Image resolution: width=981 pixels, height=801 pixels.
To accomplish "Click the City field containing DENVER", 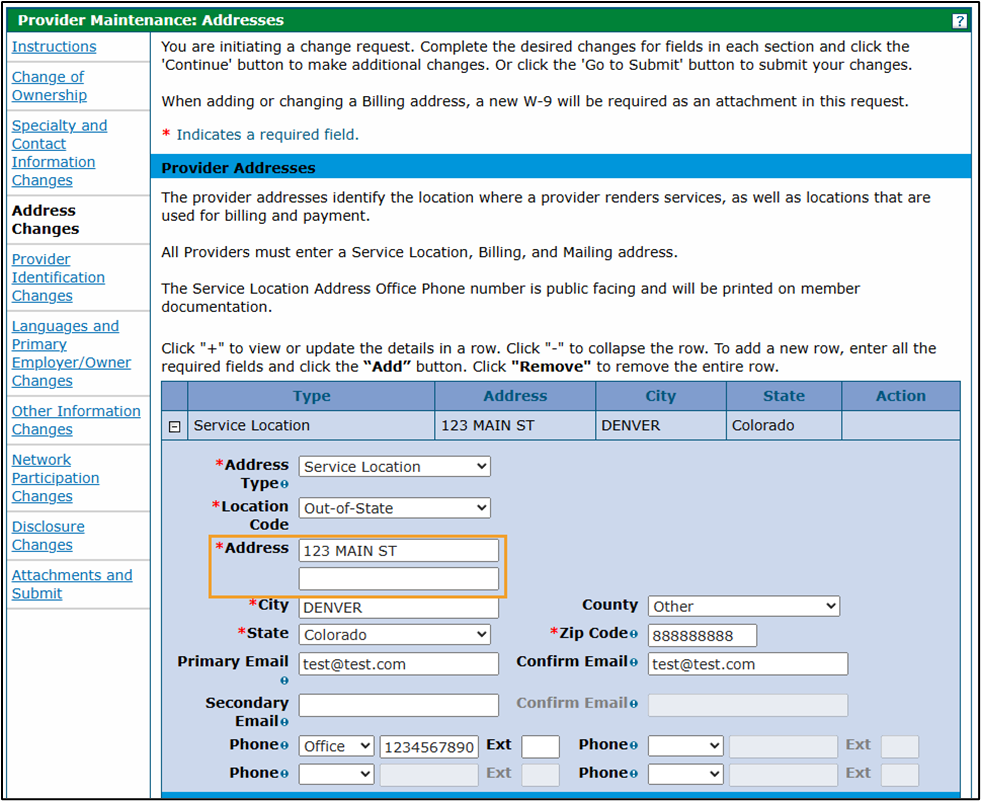I will click(398, 607).
